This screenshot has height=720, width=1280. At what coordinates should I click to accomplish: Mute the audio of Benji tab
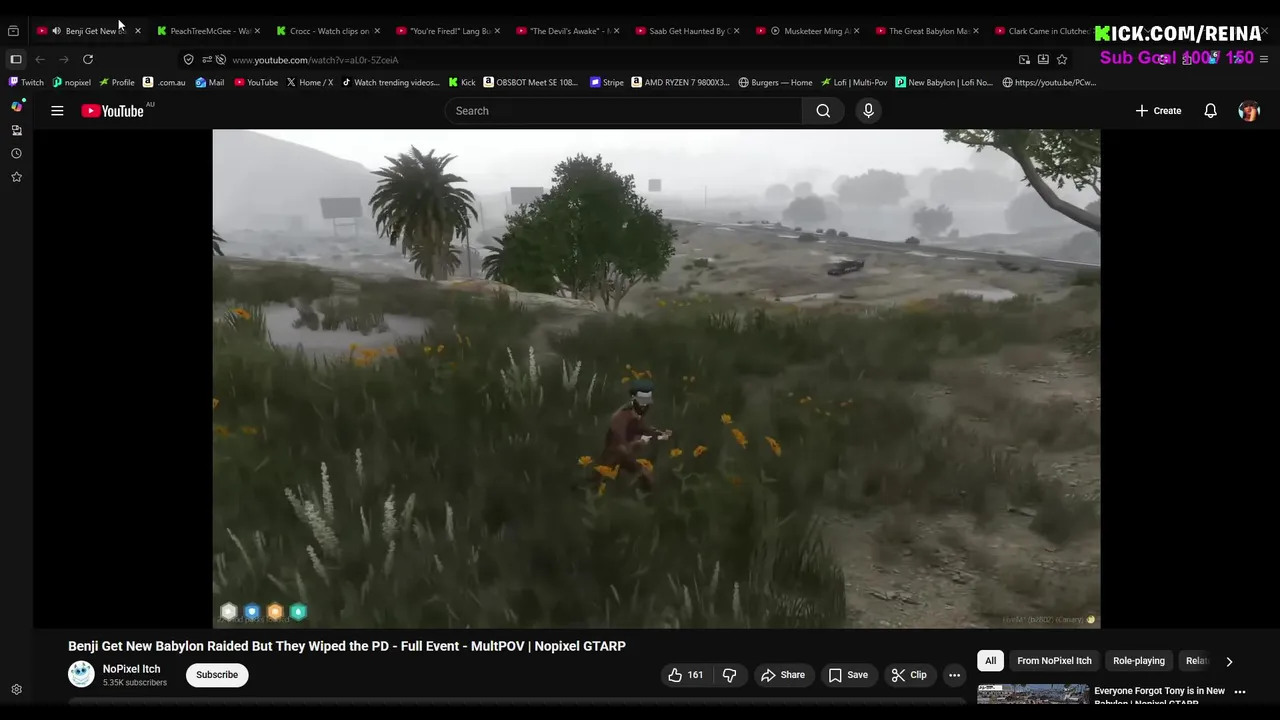pyautogui.click(x=56, y=31)
